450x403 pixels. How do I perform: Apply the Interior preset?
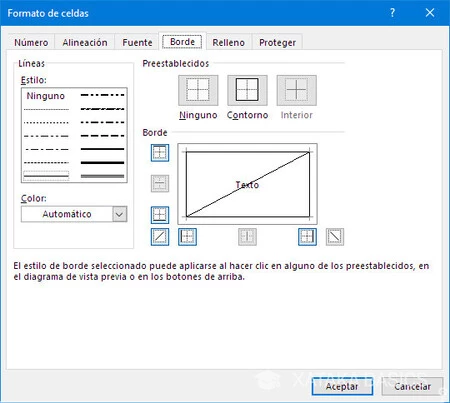[297, 90]
